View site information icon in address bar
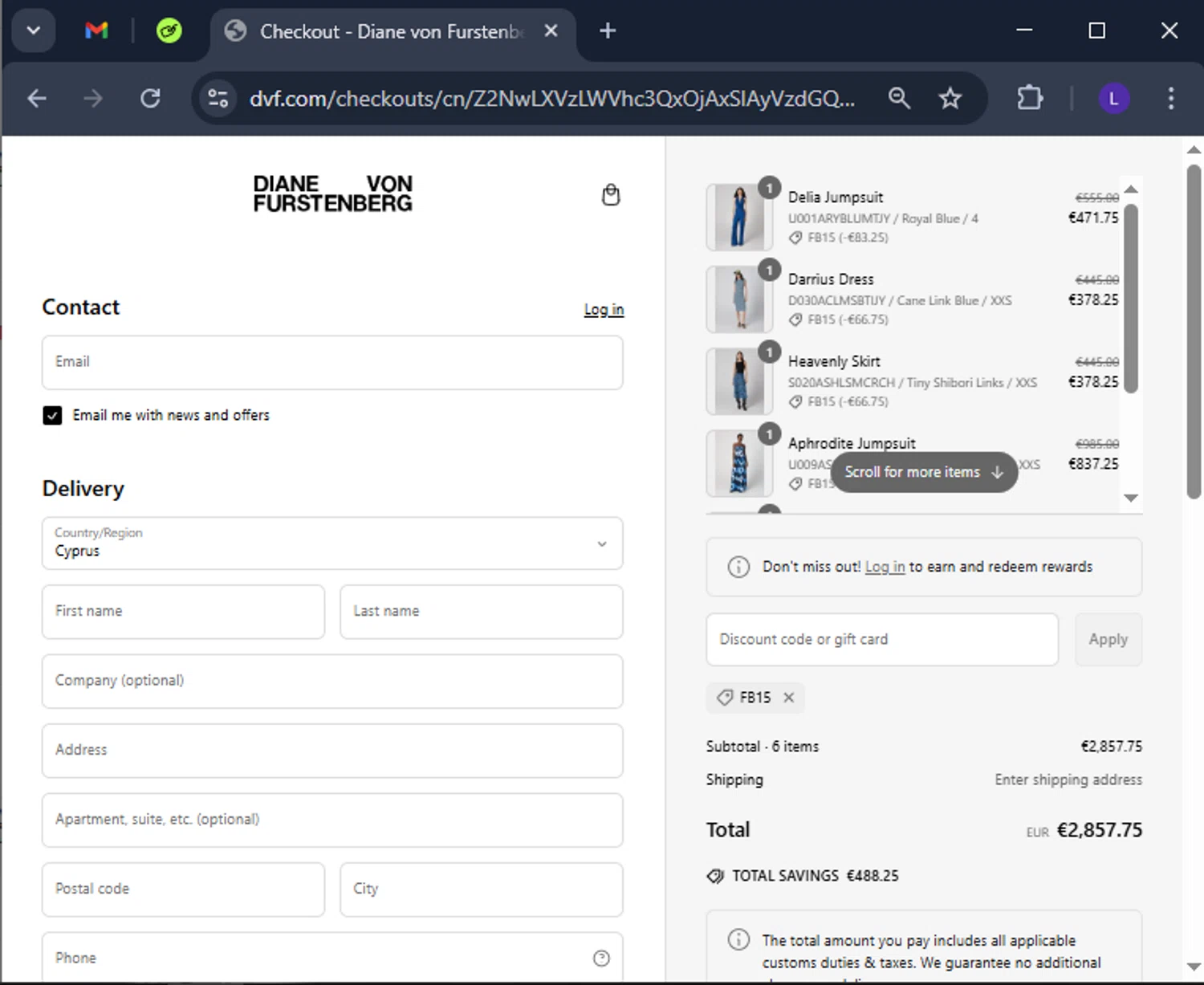This screenshot has width=1204, height=985. (x=218, y=99)
